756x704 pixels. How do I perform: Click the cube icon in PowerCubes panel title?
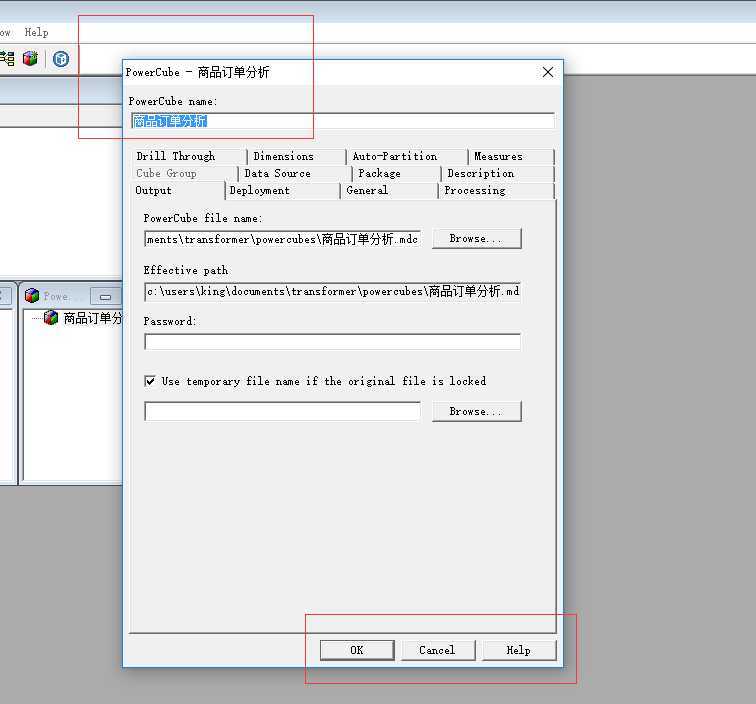pyautogui.click(x=32, y=296)
